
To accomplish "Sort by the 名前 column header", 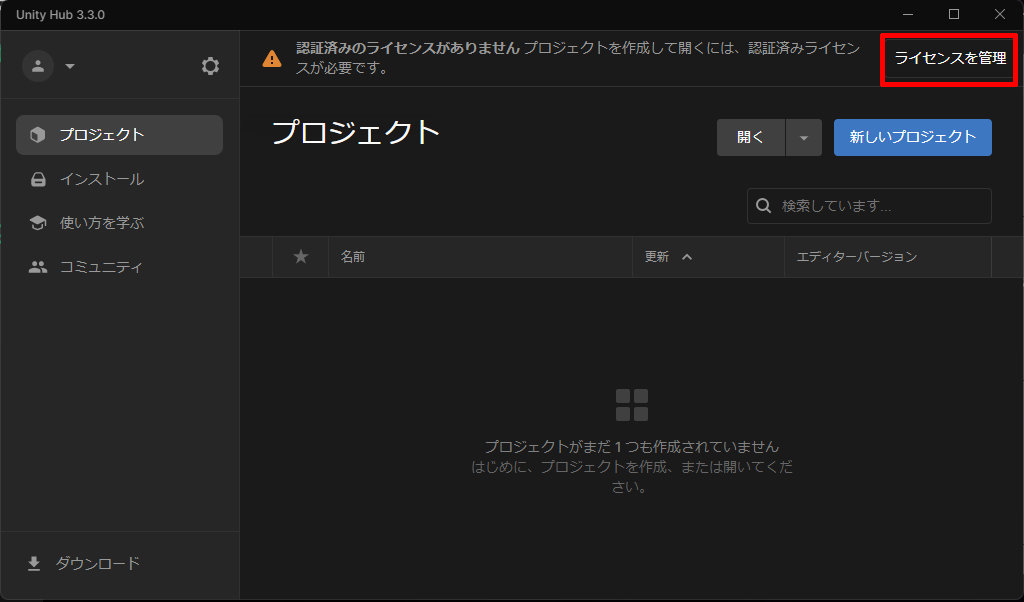I will click(352, 257).
